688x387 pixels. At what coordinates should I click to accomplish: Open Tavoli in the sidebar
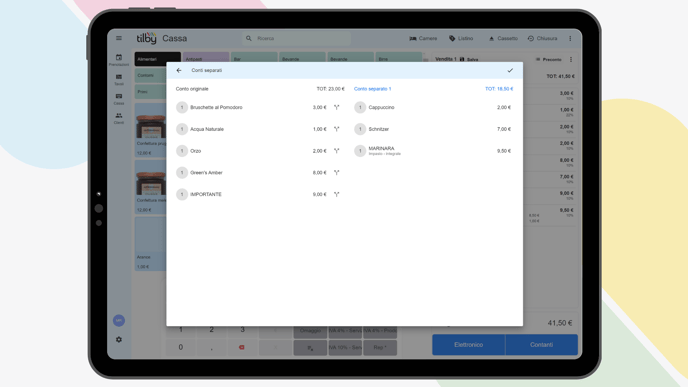pyautogui.click(x=119, y=79)
